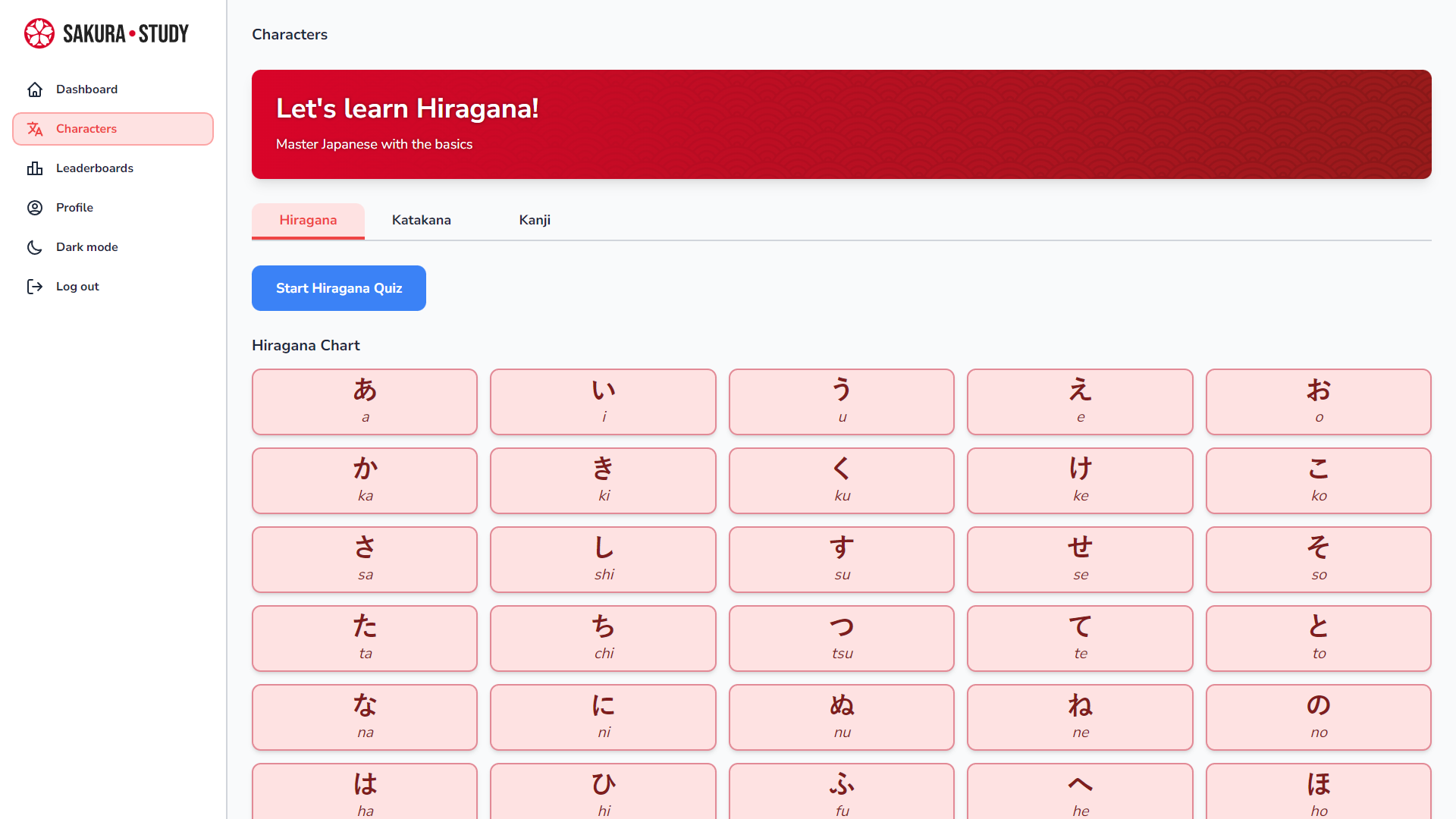Choose the し (shi) character tile
The height and width of the screenshot is (819, 1456).
click(603, 560)
